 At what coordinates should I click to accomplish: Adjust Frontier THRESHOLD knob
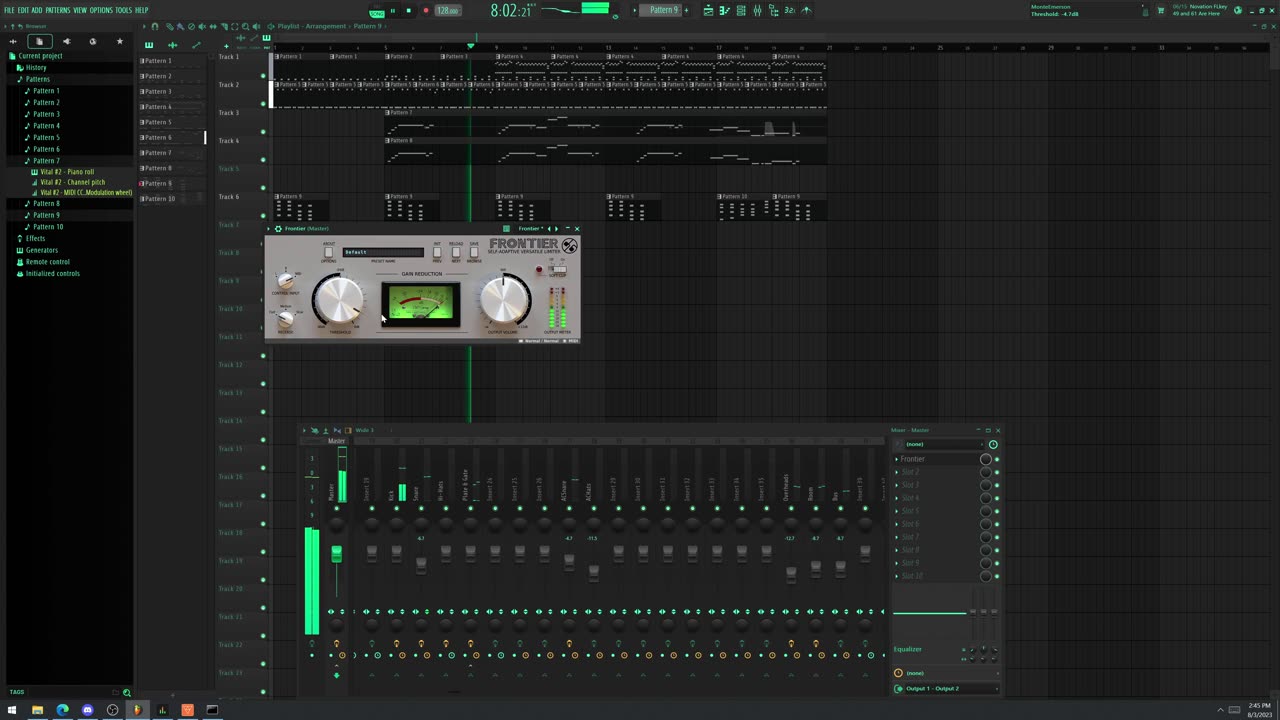[338, 299]
